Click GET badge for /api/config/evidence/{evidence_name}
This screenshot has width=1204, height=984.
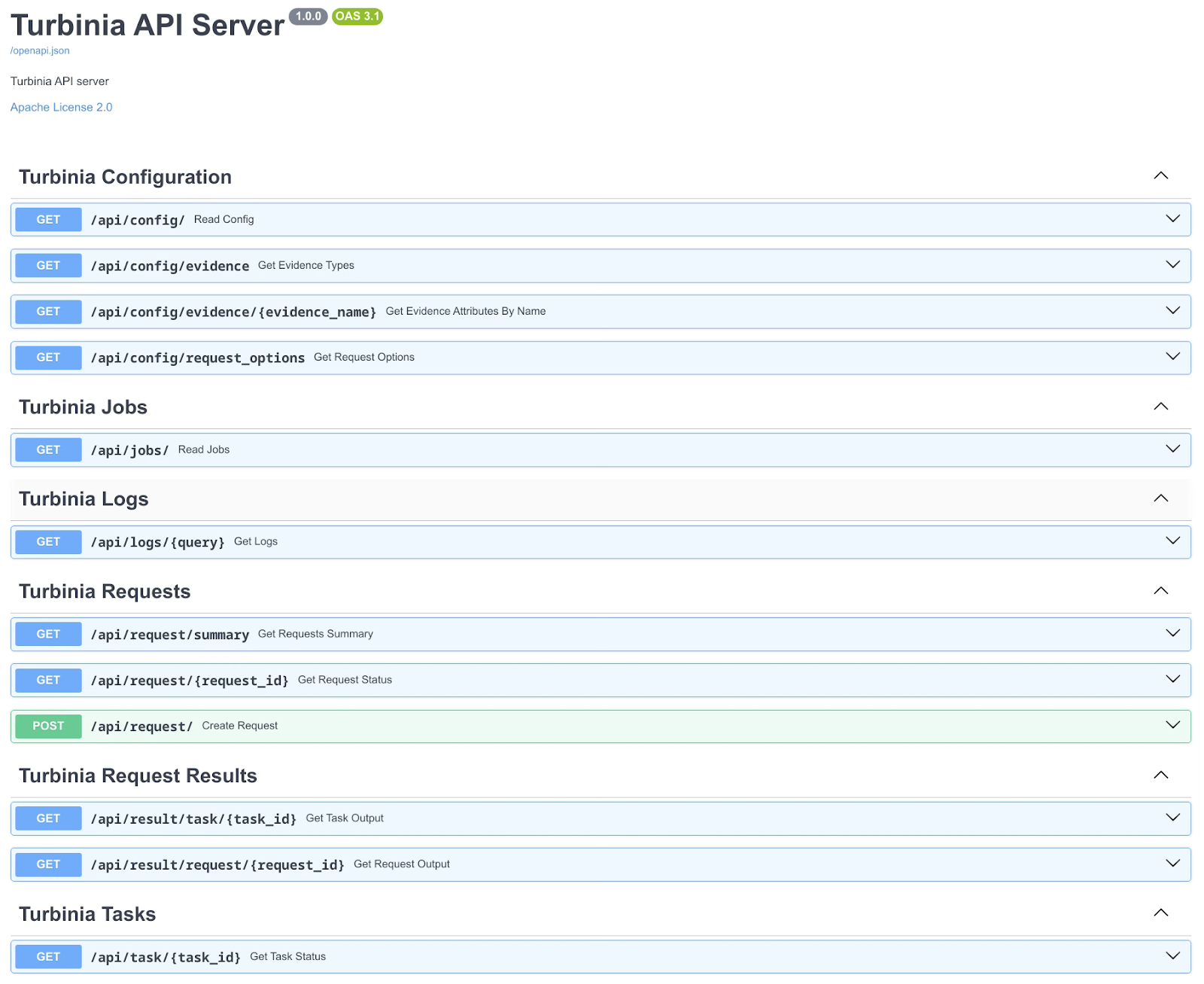[x=48, y=312]
